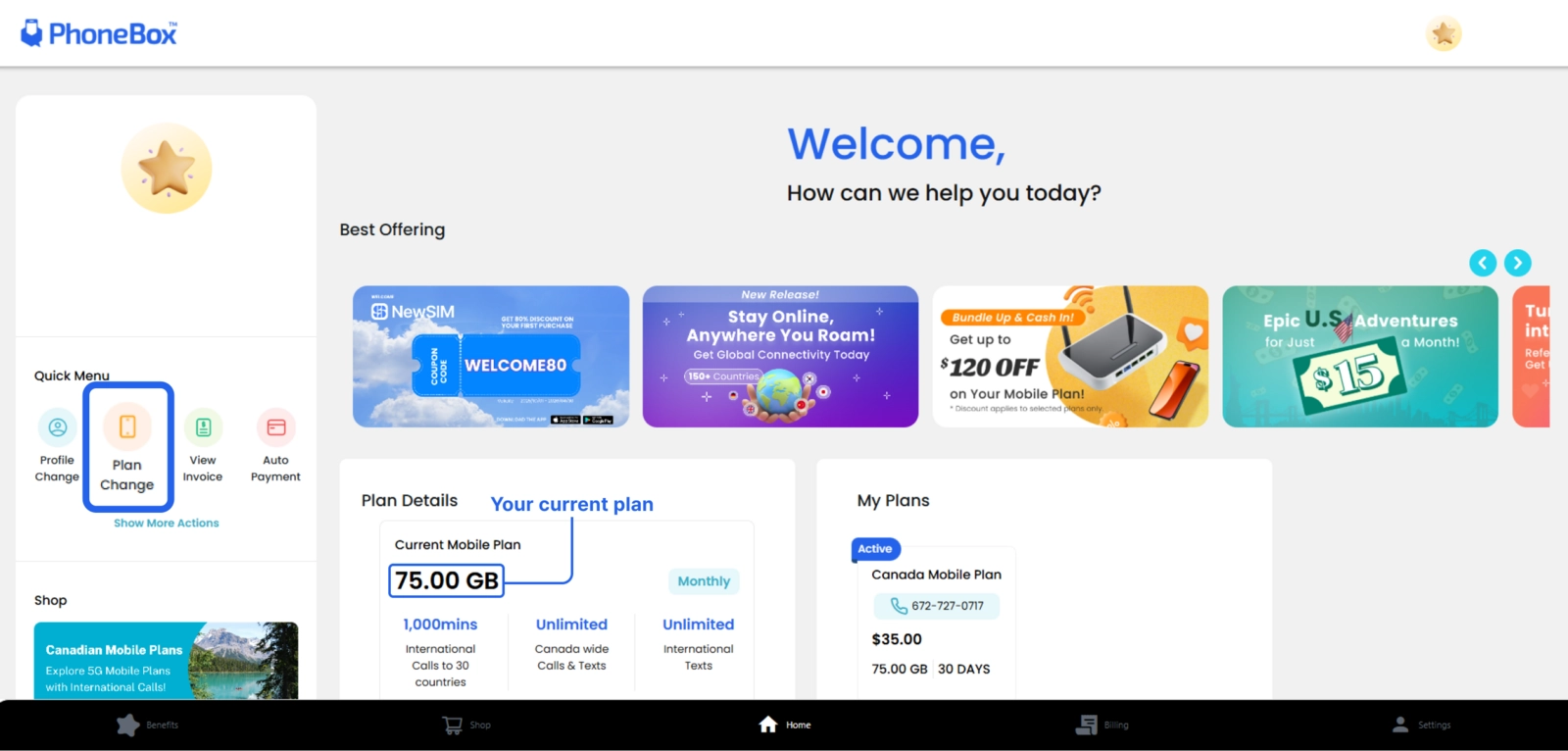This screenshot has width=1568, height=751.
Task: Open the star avatar in the header
Action: (x=1444, y=34)
